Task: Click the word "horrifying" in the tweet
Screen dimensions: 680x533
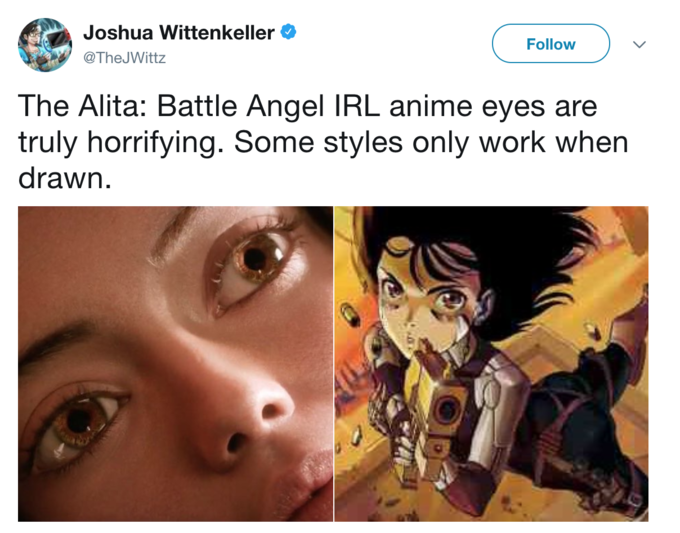Action: coord(152,144)
